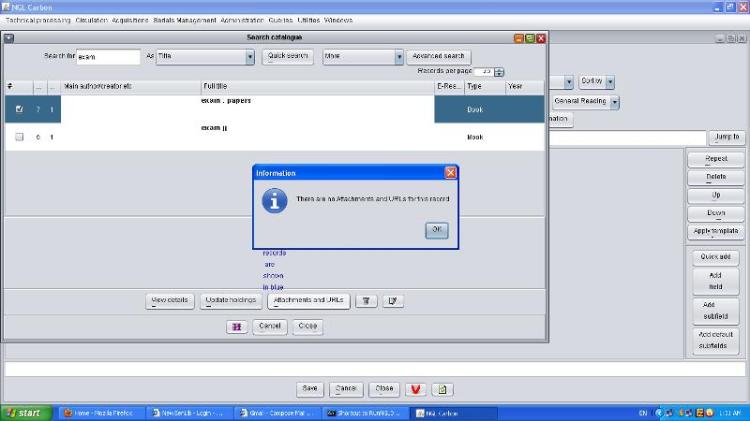The width and height of the screenshot is (750, 421).
Task: Close the Information dialog with the X icon
Action: [x=450, y=173]
